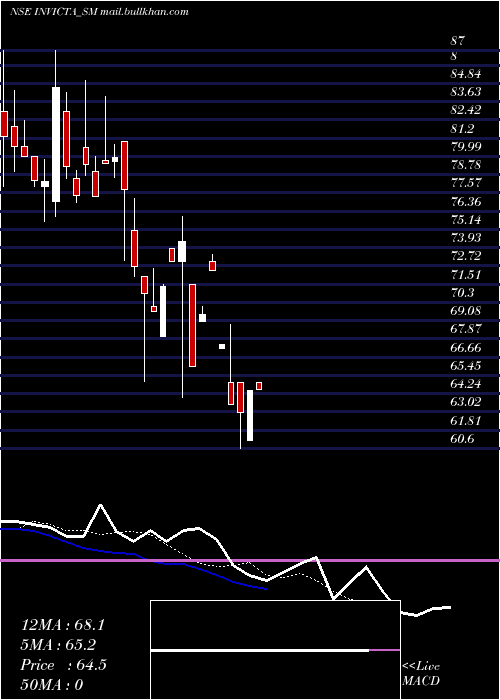Click the NSE INVICTA_SM chart title

pyautogui.click(x=99, y=12)
